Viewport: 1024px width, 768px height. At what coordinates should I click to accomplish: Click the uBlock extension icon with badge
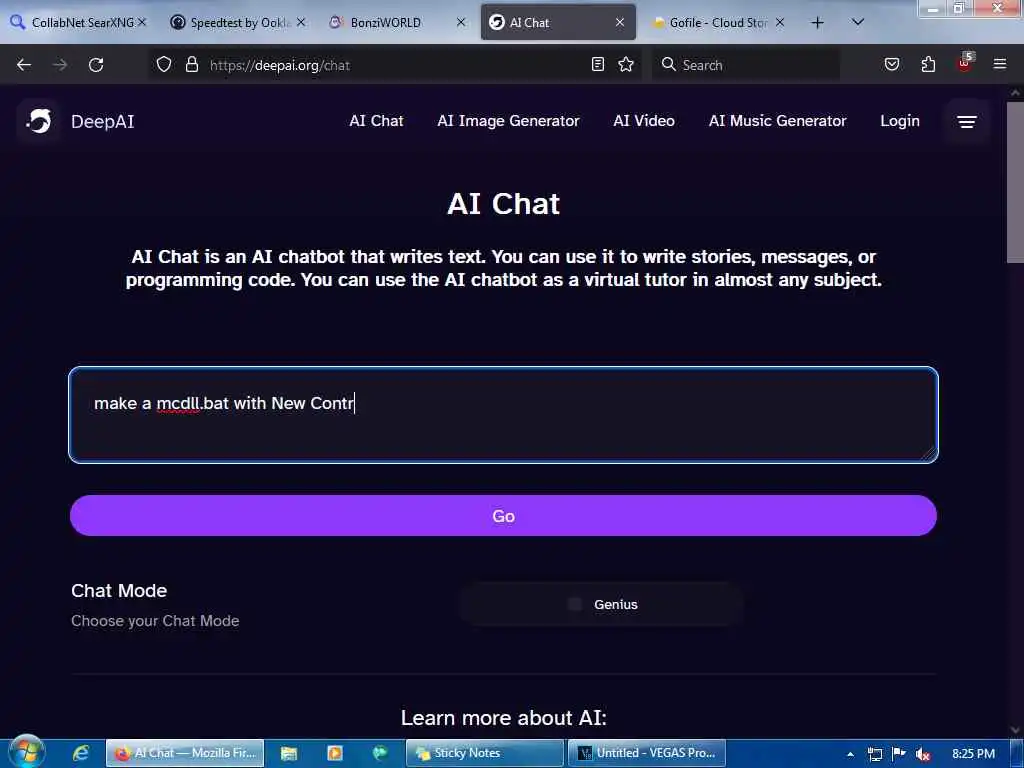point(965,63)
